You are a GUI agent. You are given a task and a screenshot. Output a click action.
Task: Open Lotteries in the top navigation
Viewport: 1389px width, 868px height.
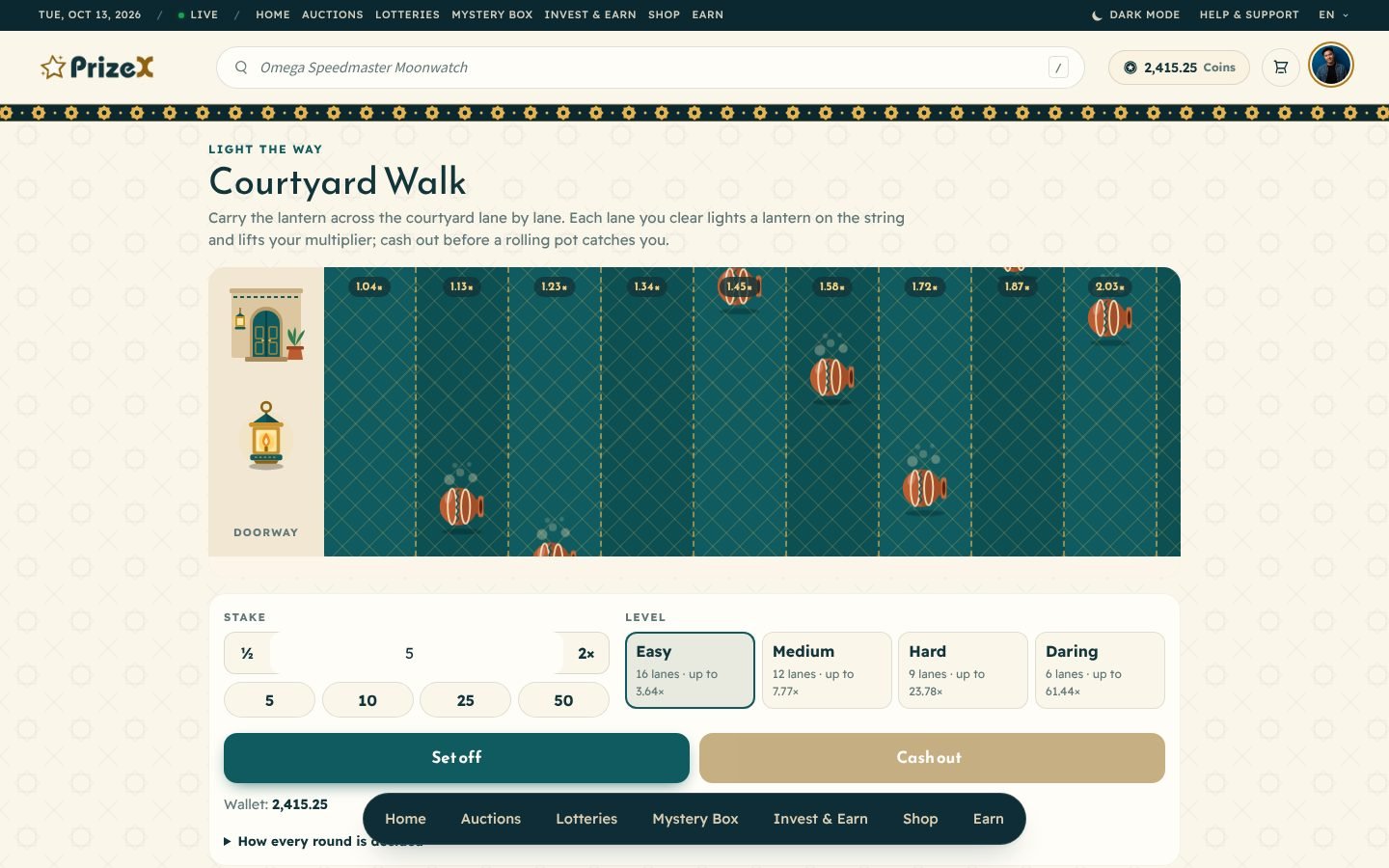click(x=407, y=14)
